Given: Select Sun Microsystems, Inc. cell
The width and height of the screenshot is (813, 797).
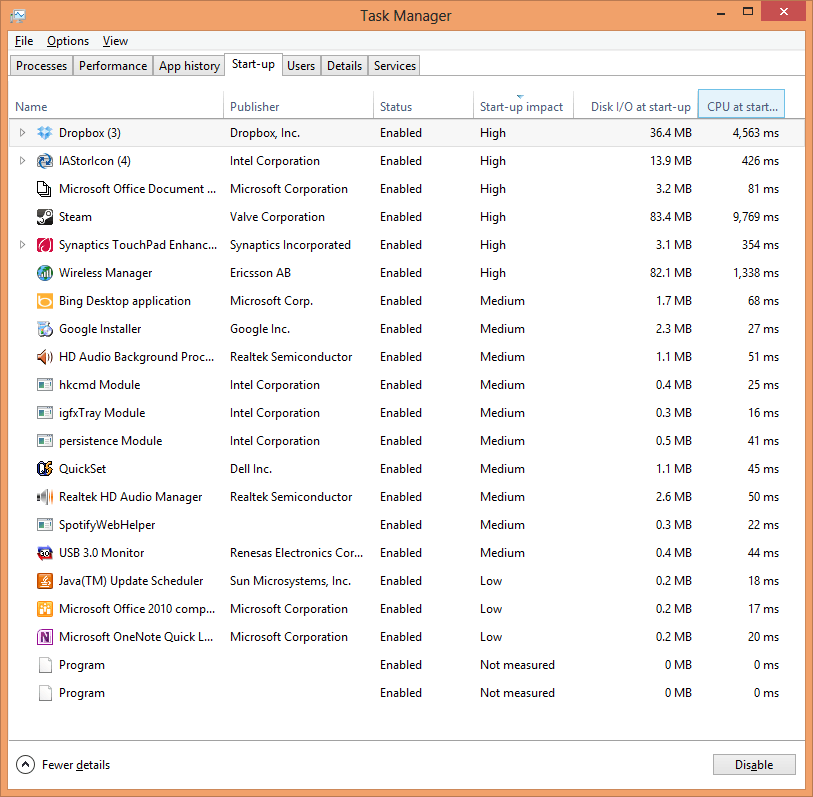Looking at the screenshot, I should (x=290, y=581).
